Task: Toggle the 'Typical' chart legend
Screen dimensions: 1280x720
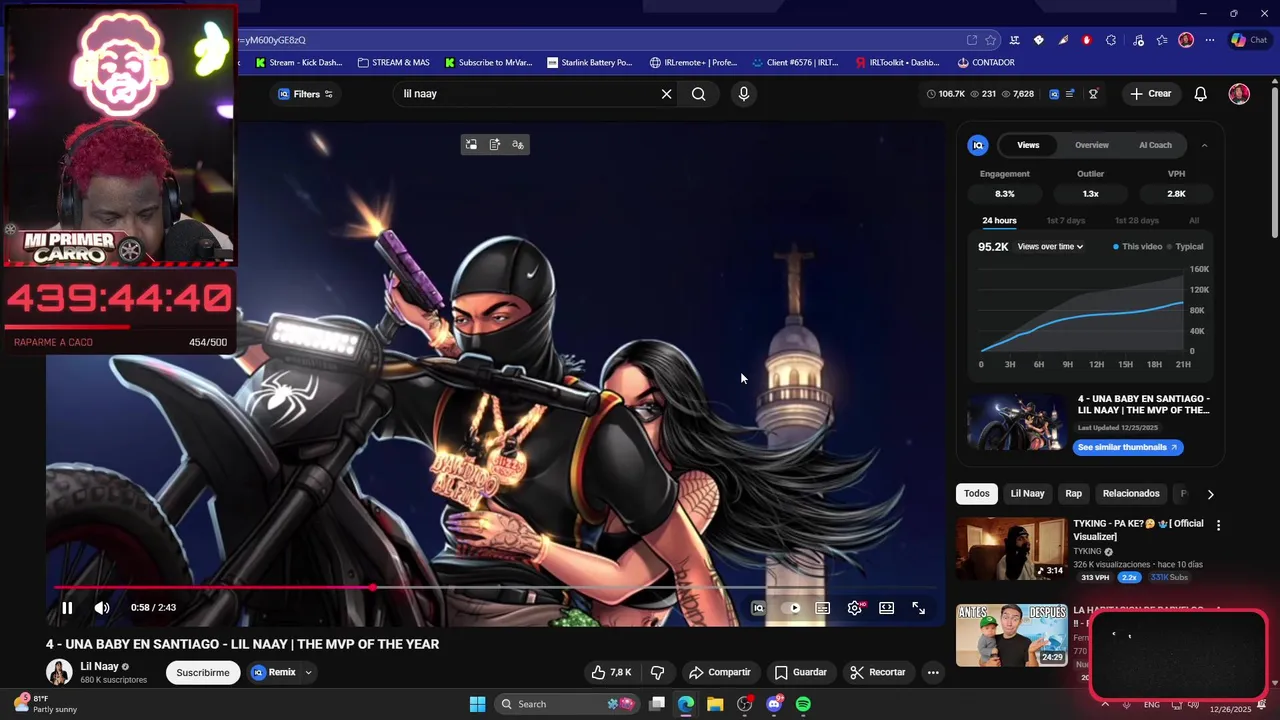Action: [x=1185, y=247]
